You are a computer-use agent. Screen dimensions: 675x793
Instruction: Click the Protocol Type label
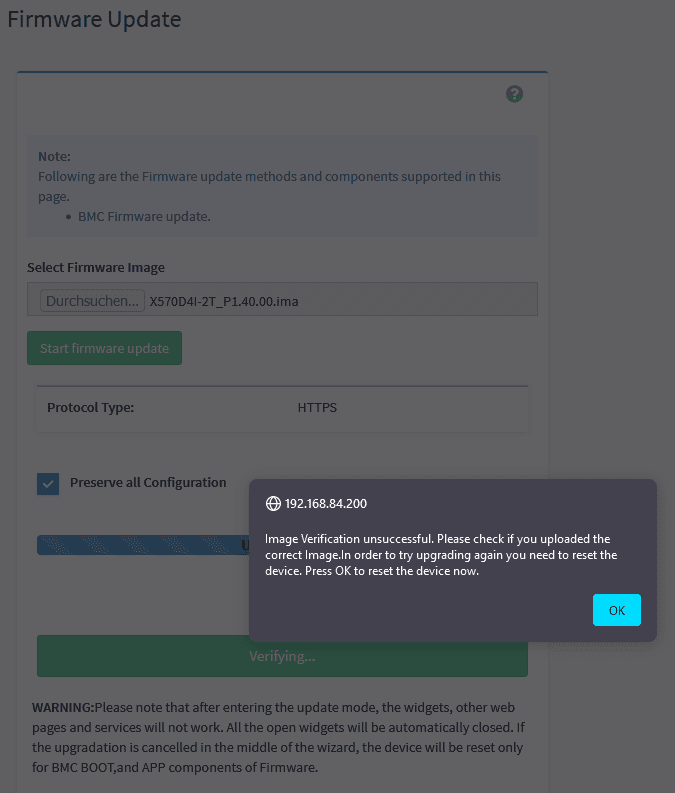click(91, 408)
